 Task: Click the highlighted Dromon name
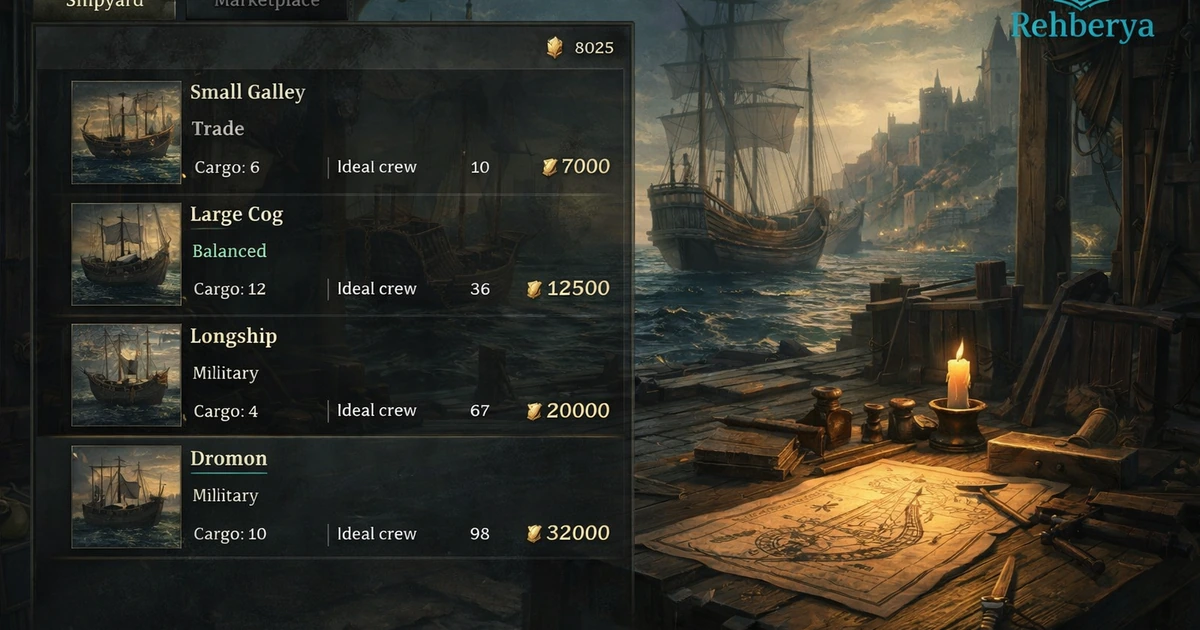click(x=229, y=458)
